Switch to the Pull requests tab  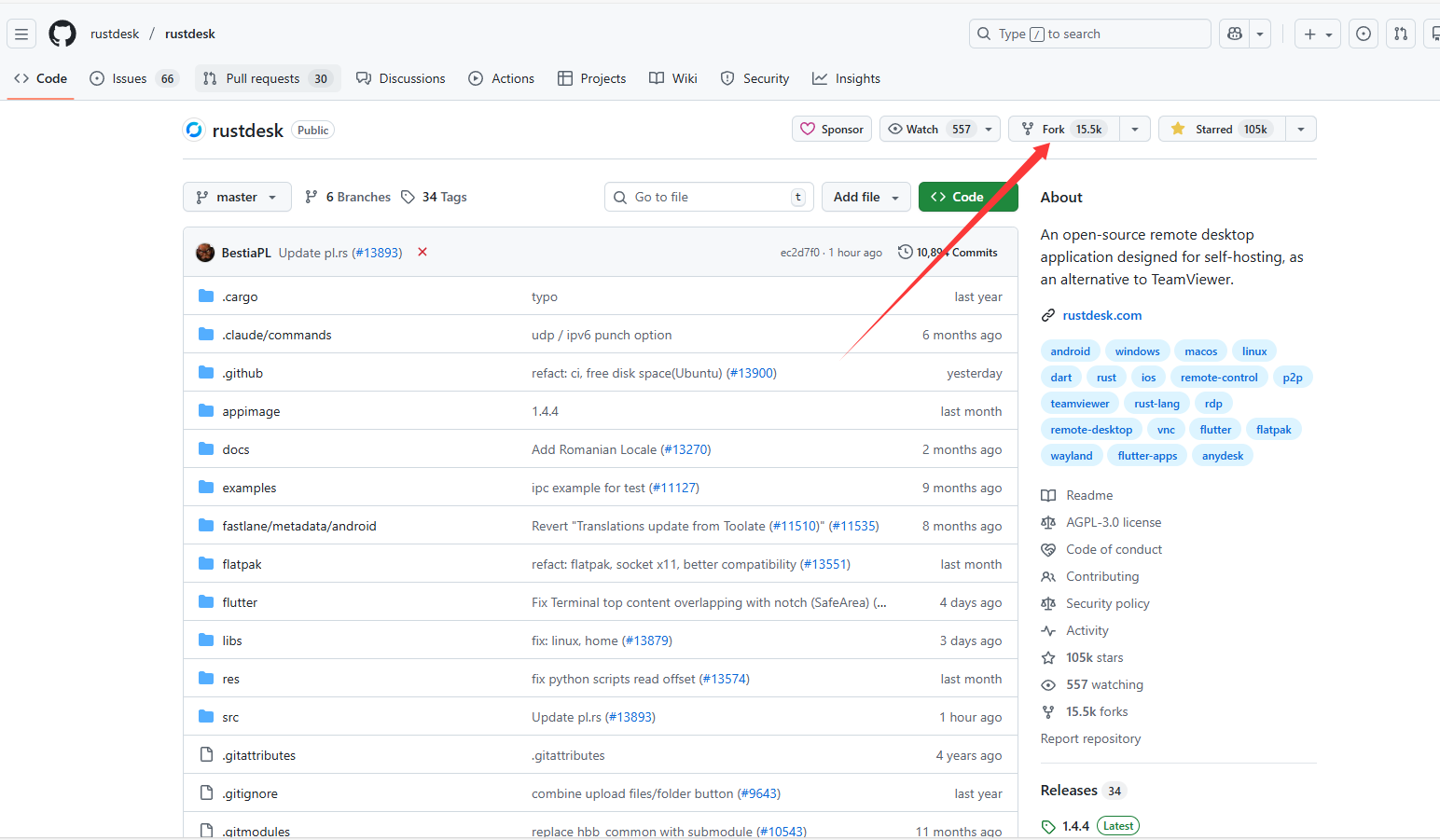click(x=268, y=78)
